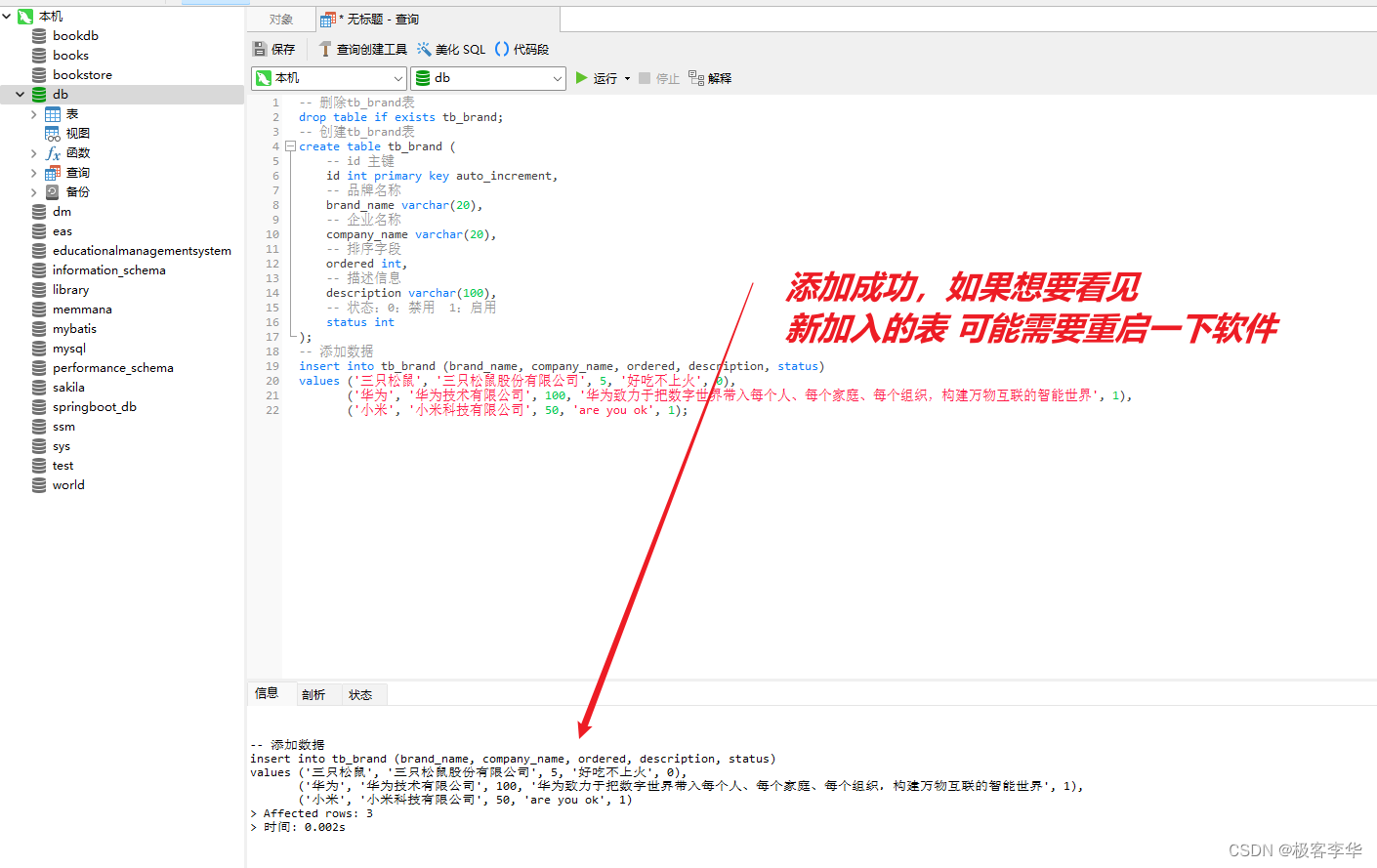Select the mysql database
The image size is (1377, 868).
click(69, 349)
